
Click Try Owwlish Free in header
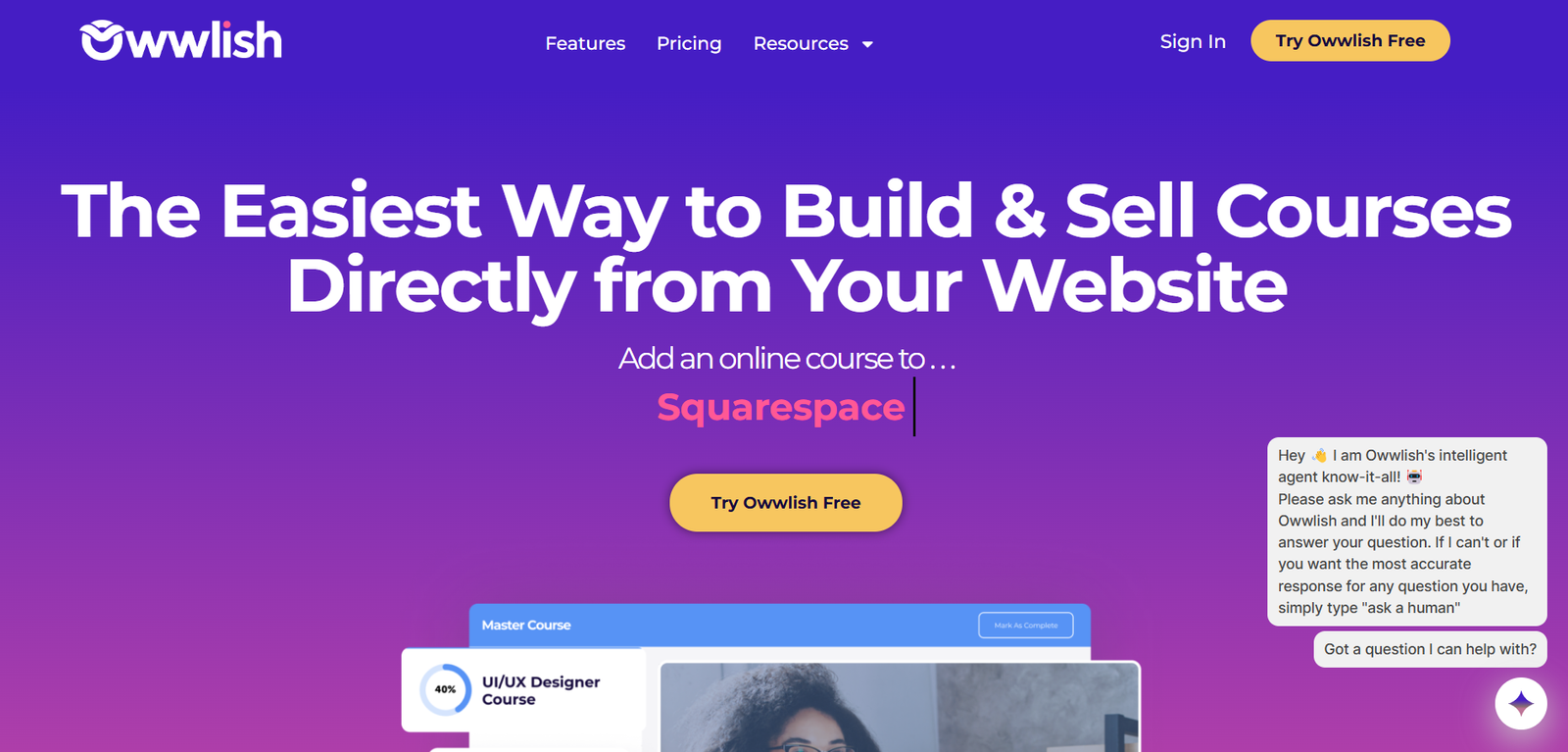(1349, 40)
